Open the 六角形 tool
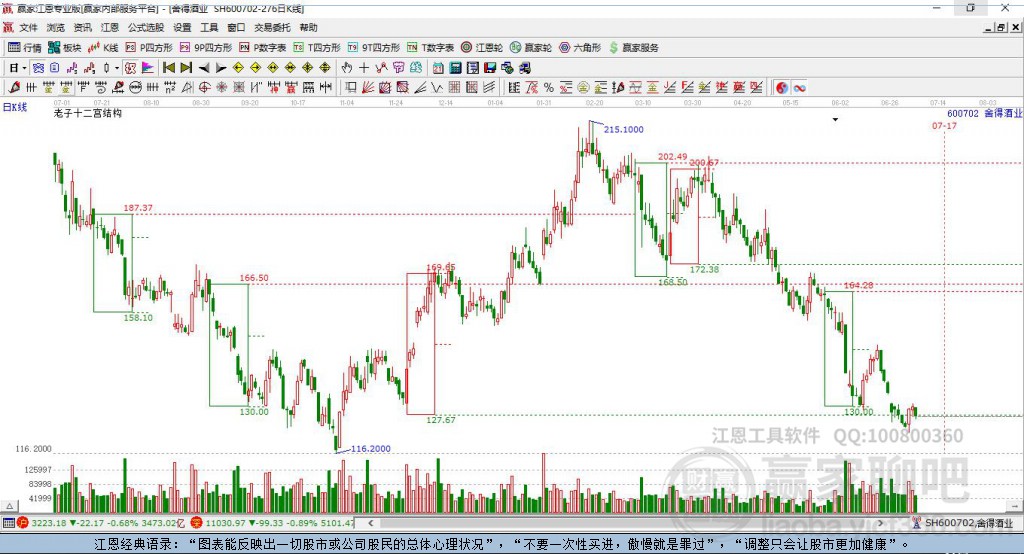This screenshot has width=1024, height=554. pyautogui.click(x=580, y=48)
